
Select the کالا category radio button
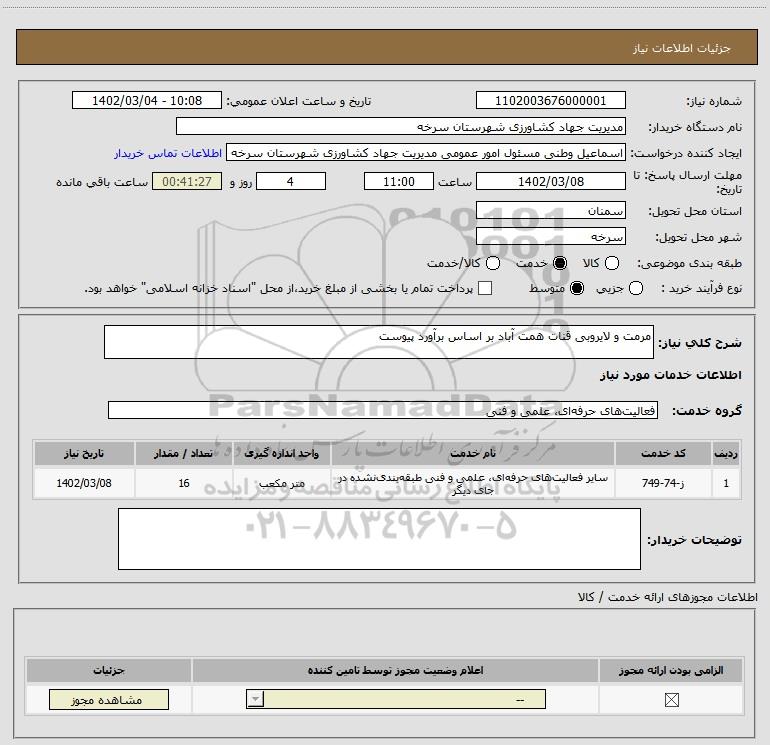pos(611,263)
